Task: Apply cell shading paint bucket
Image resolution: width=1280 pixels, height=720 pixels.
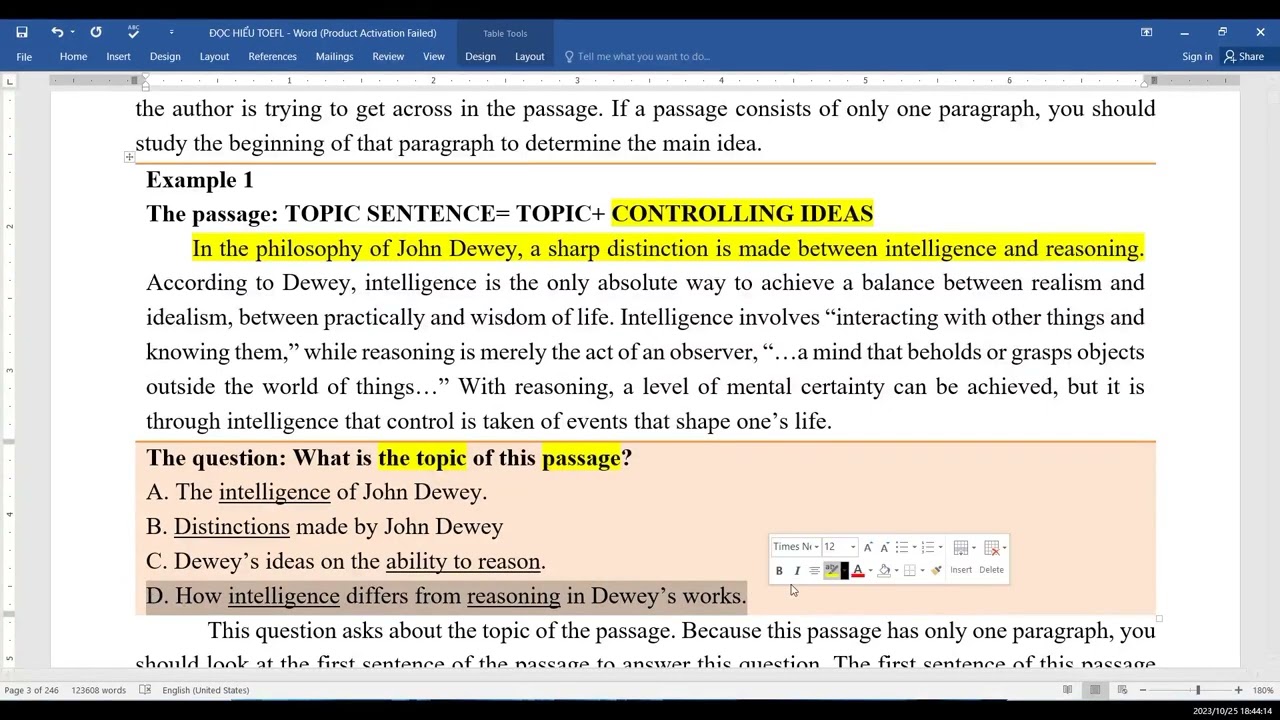Action: pyautogui.click(x=884, y=571)
